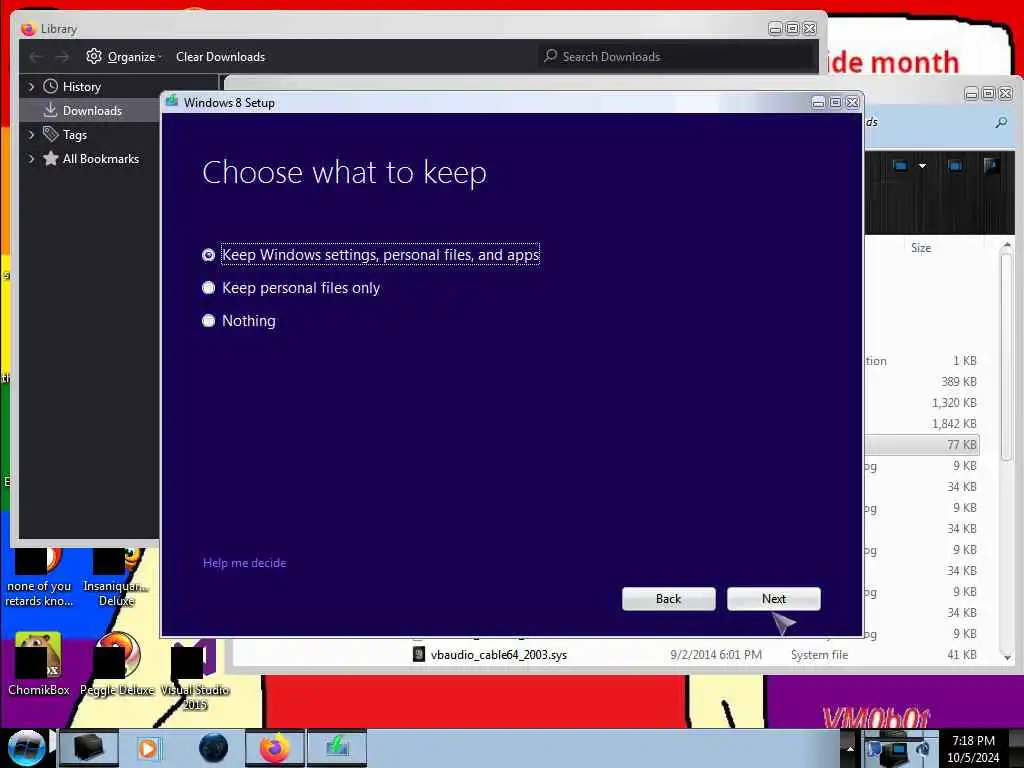
Task: Expand the History tree item
Action: point(31,86)
